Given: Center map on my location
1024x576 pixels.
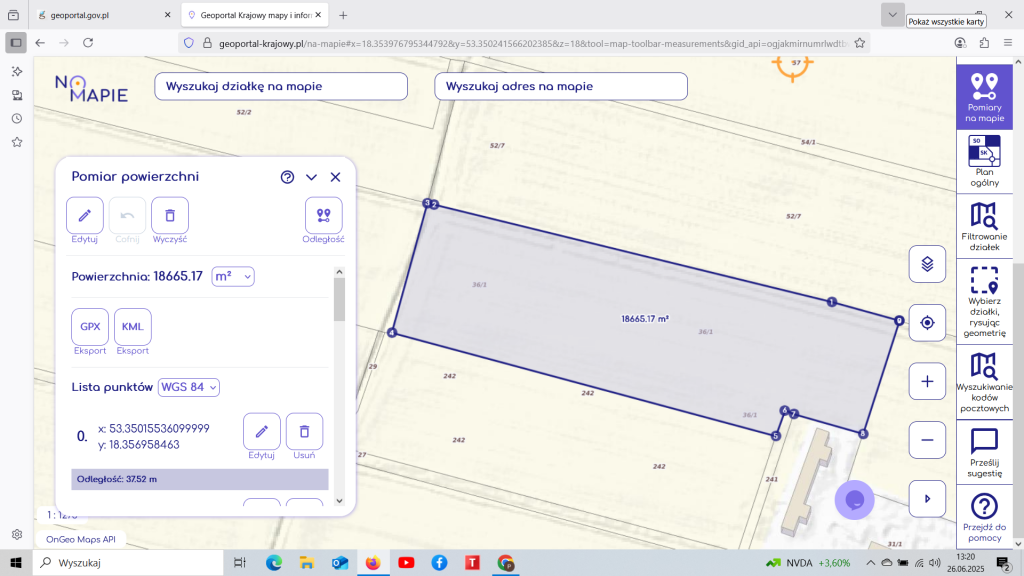Looking at the screenshot, I should click(927, 322).
